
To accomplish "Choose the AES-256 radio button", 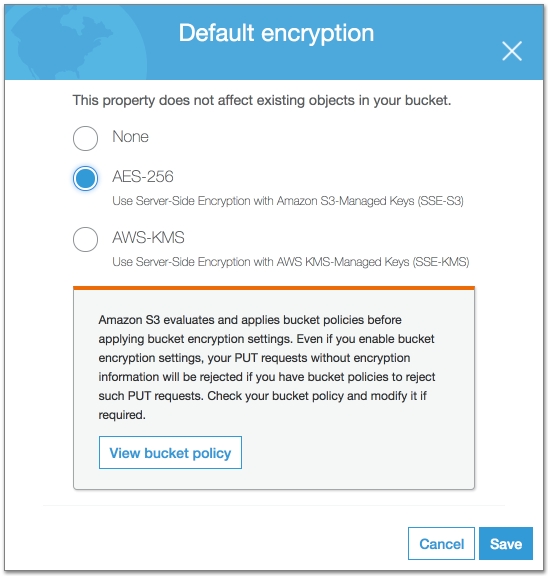I will coord(85,179).
